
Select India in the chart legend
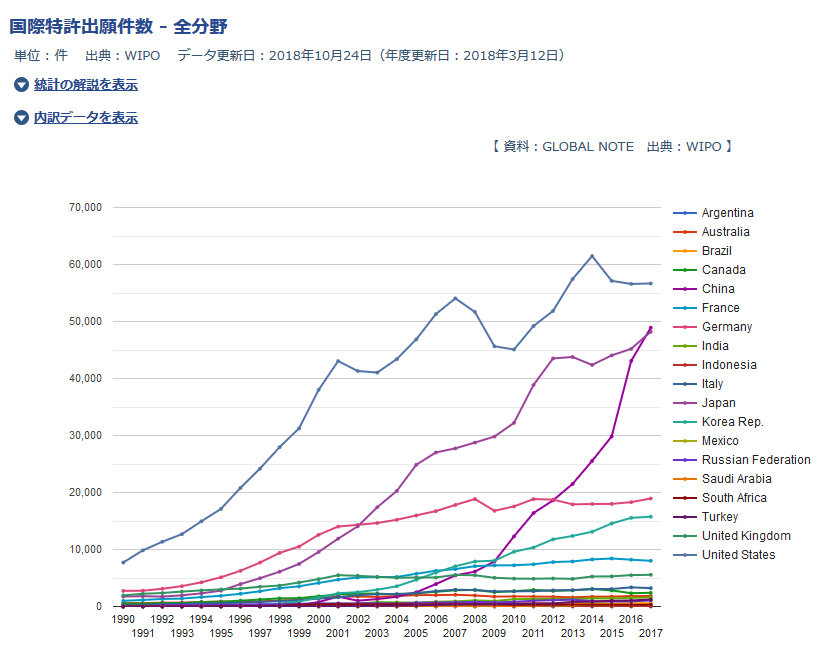715,346
